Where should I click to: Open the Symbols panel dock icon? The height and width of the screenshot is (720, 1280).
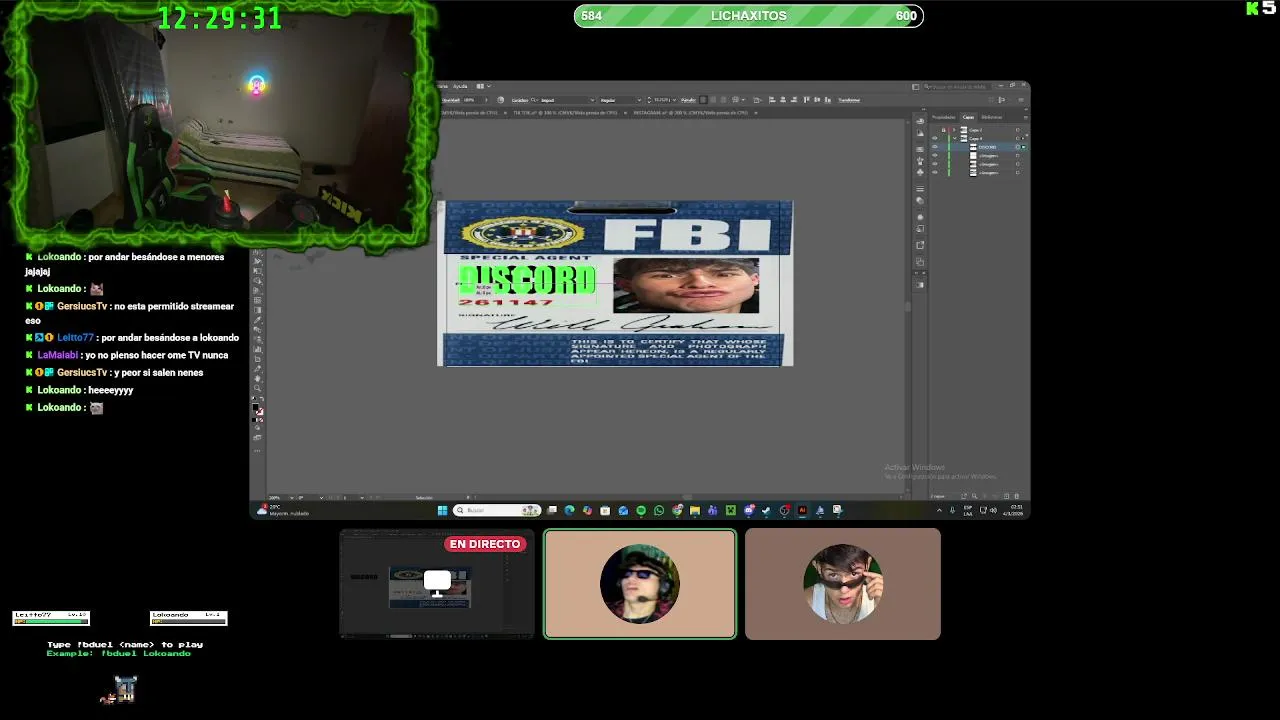(920, 172)
